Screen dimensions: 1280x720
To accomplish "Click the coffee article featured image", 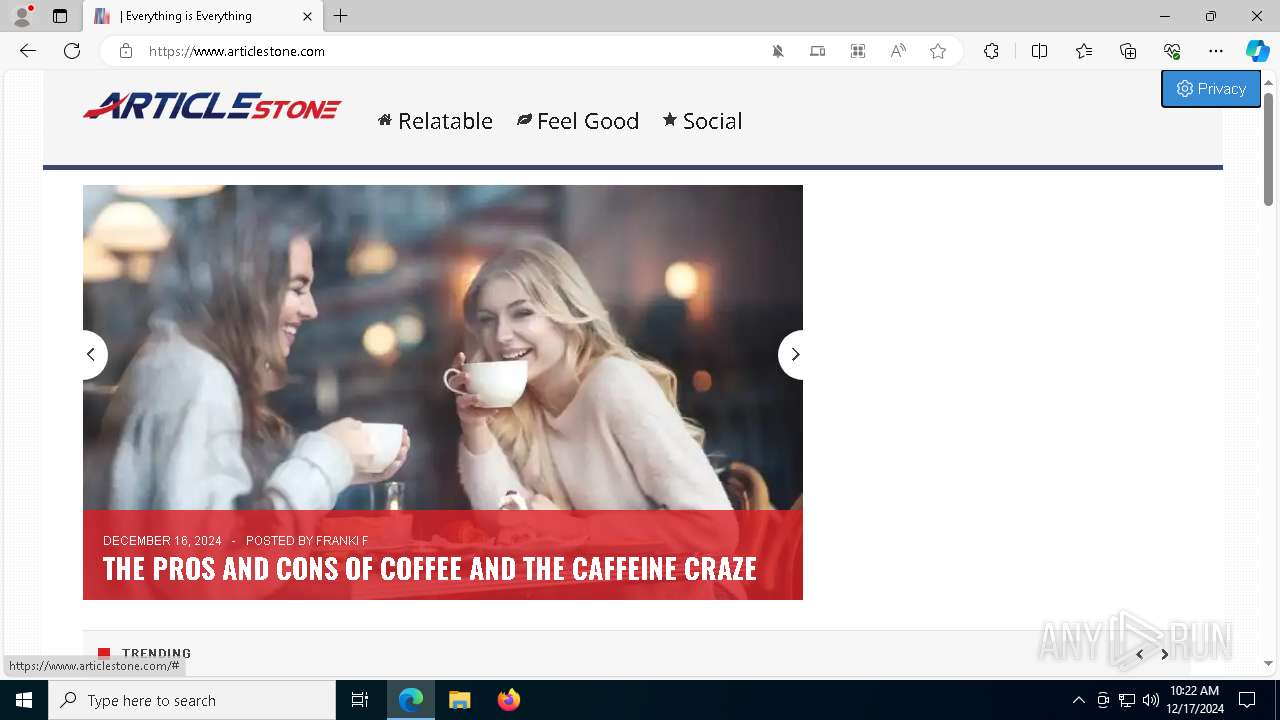I will pyautogui.click(x=443, y=348).
